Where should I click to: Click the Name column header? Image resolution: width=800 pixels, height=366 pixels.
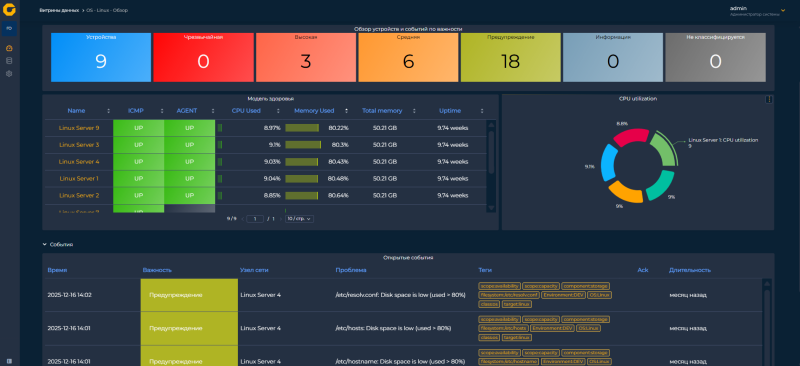(76, 111)
